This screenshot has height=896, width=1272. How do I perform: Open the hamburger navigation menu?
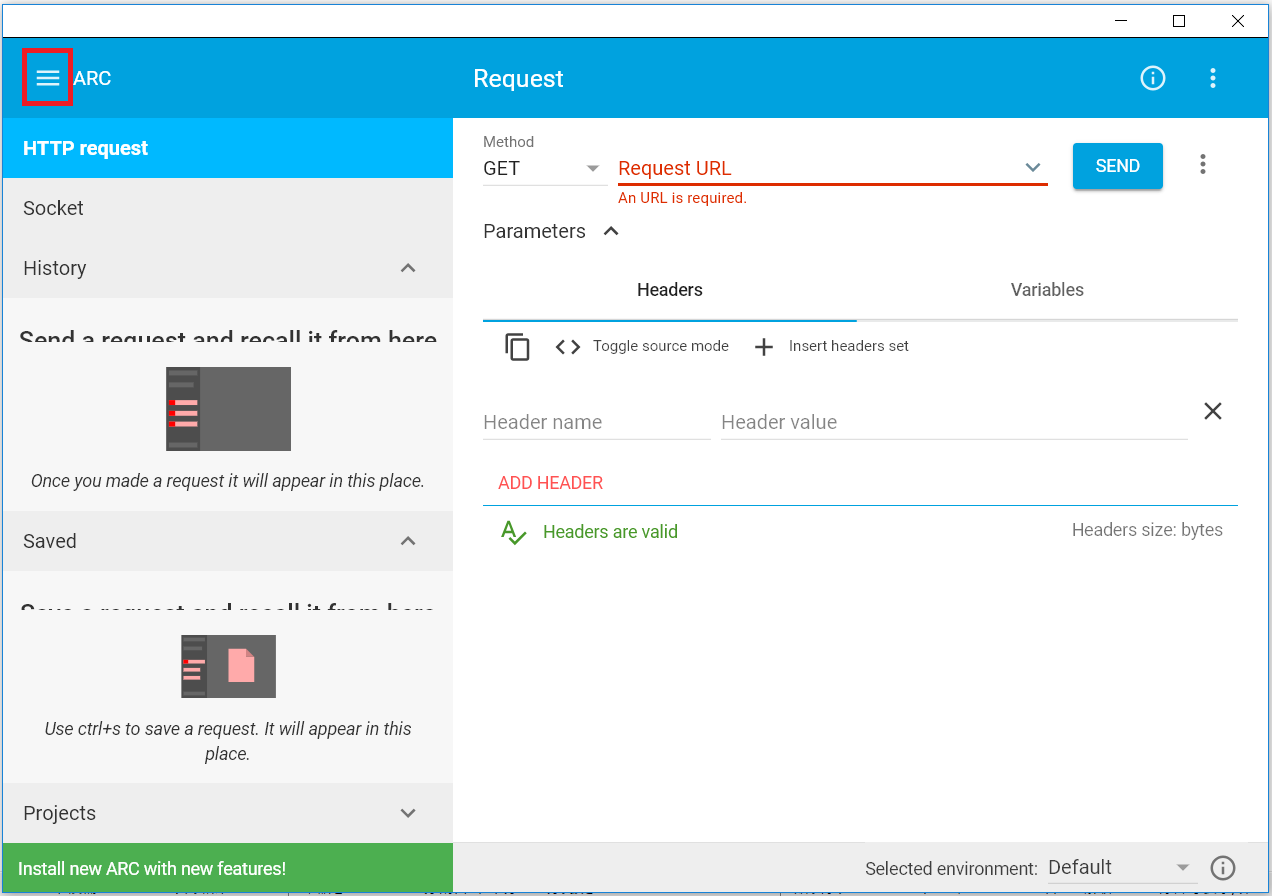(48, 78)
